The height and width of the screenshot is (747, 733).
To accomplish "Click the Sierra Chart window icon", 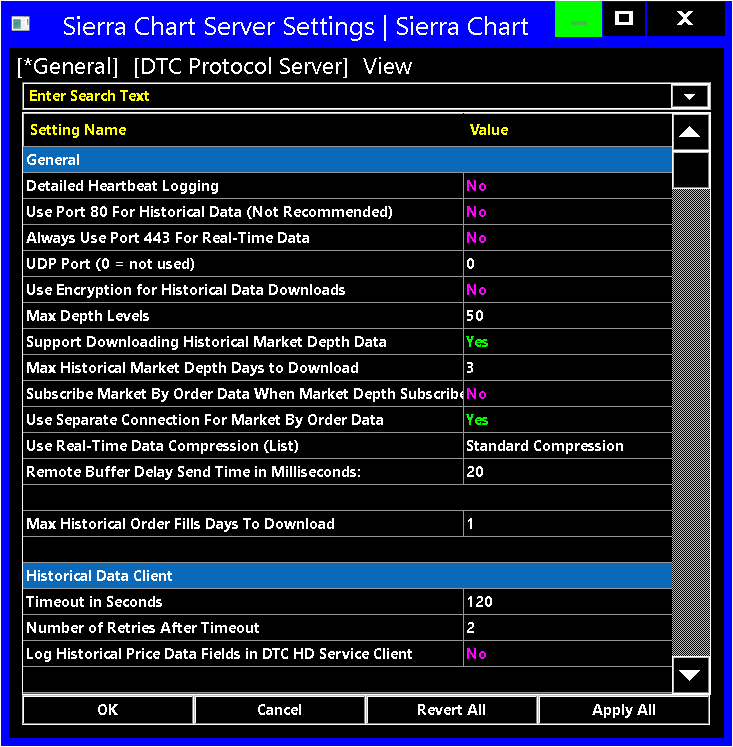I will tap(20, 23).
